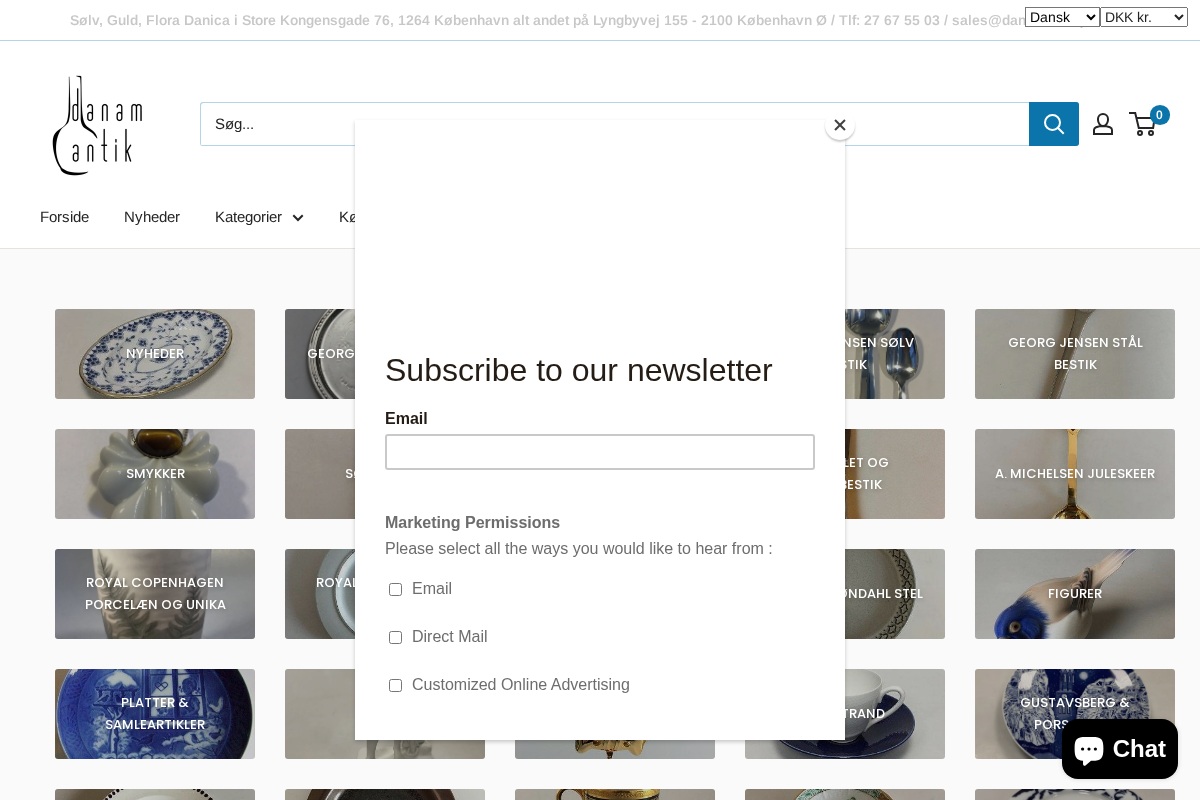Check the Direct Mail permission box
This screenshot has width=1200, height=800.
pyautogui.click(x=395, y=637)
